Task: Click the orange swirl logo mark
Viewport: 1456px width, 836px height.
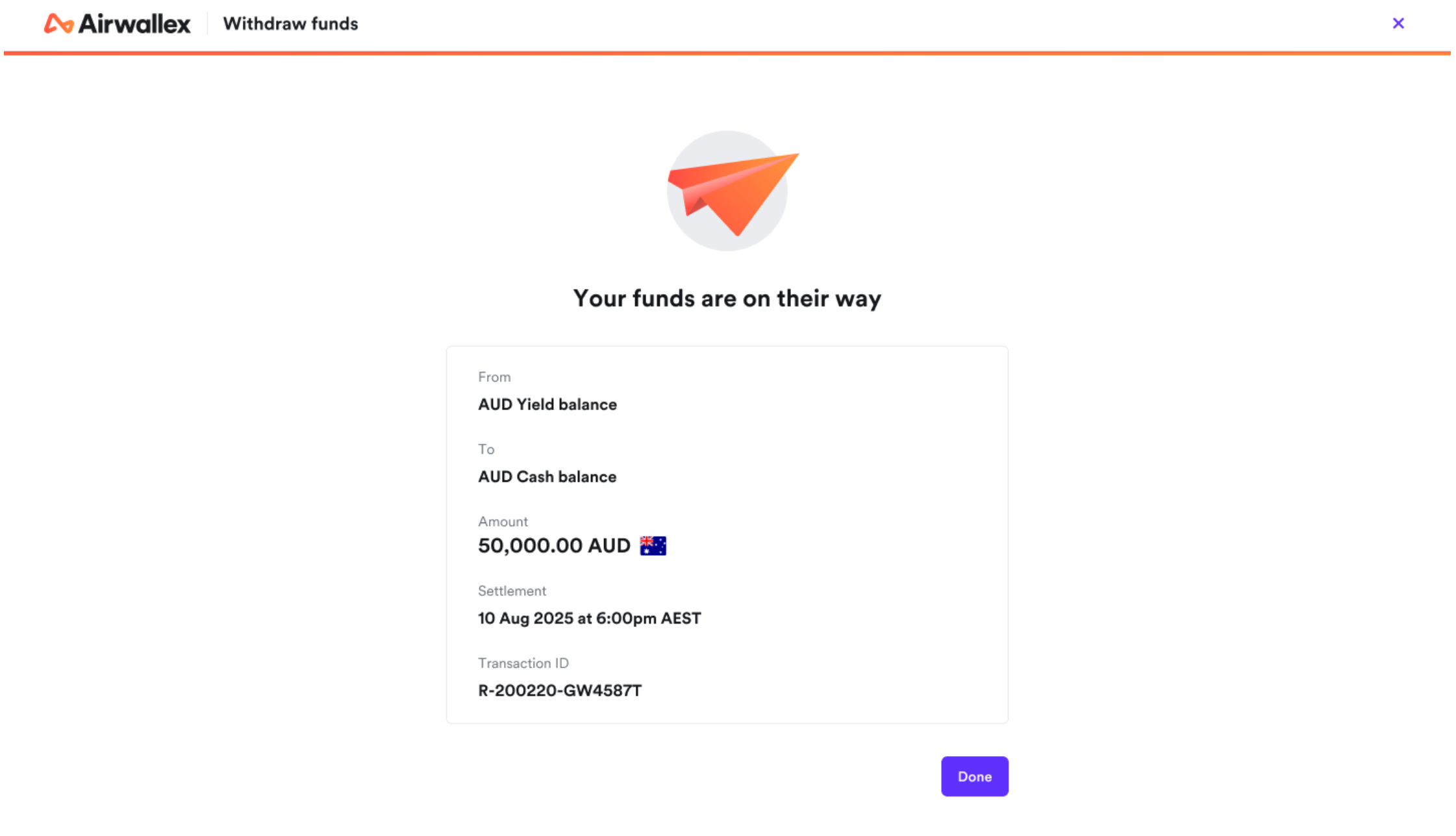Action: coord(58,23)
